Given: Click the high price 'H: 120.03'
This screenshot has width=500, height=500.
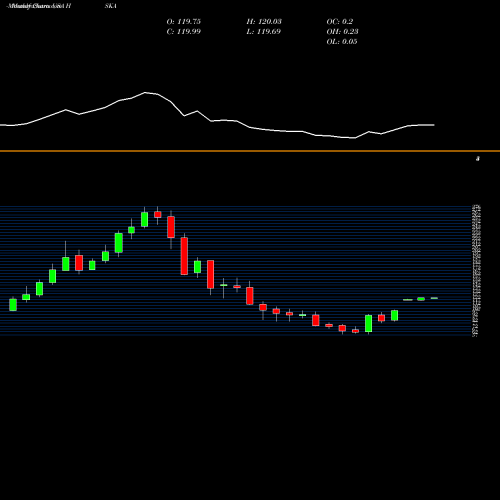Looking at the screenshot, I should (264, 22).
